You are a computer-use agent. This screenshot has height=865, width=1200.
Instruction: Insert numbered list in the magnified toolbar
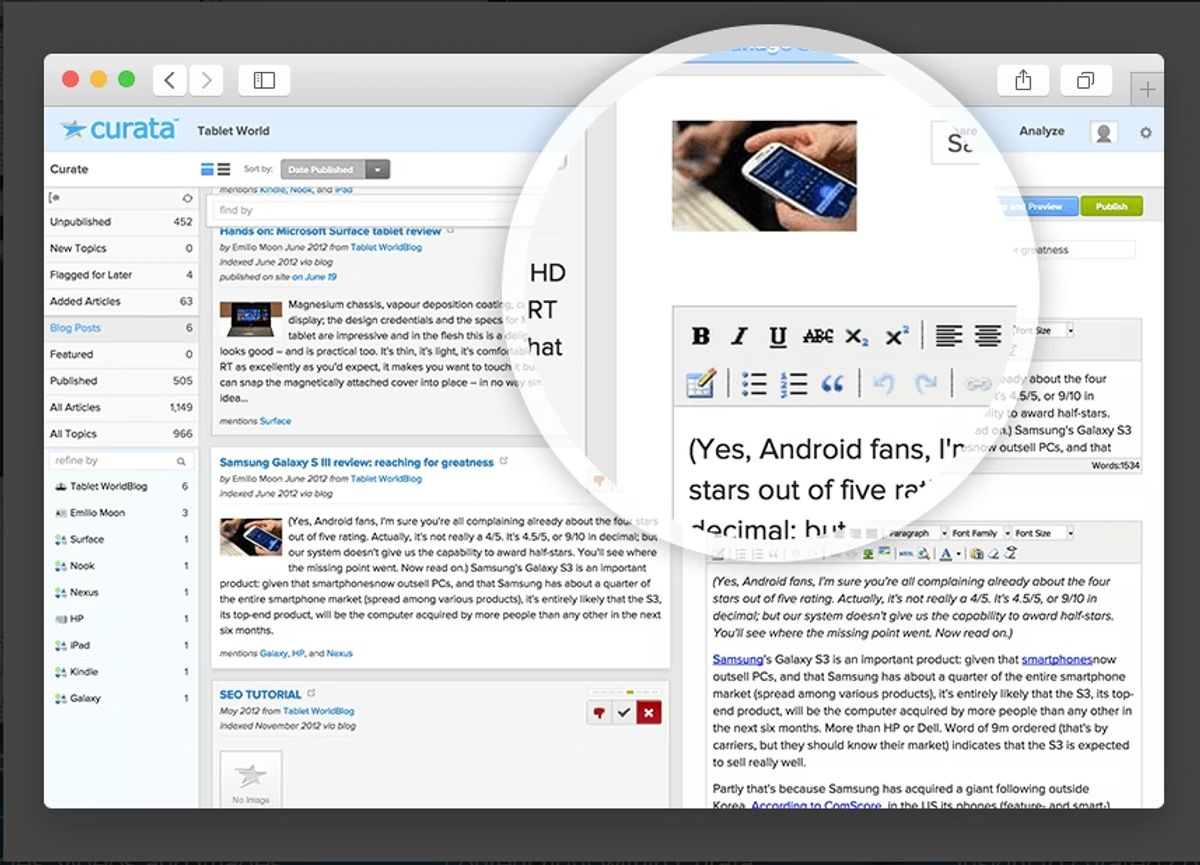point(793,384)
